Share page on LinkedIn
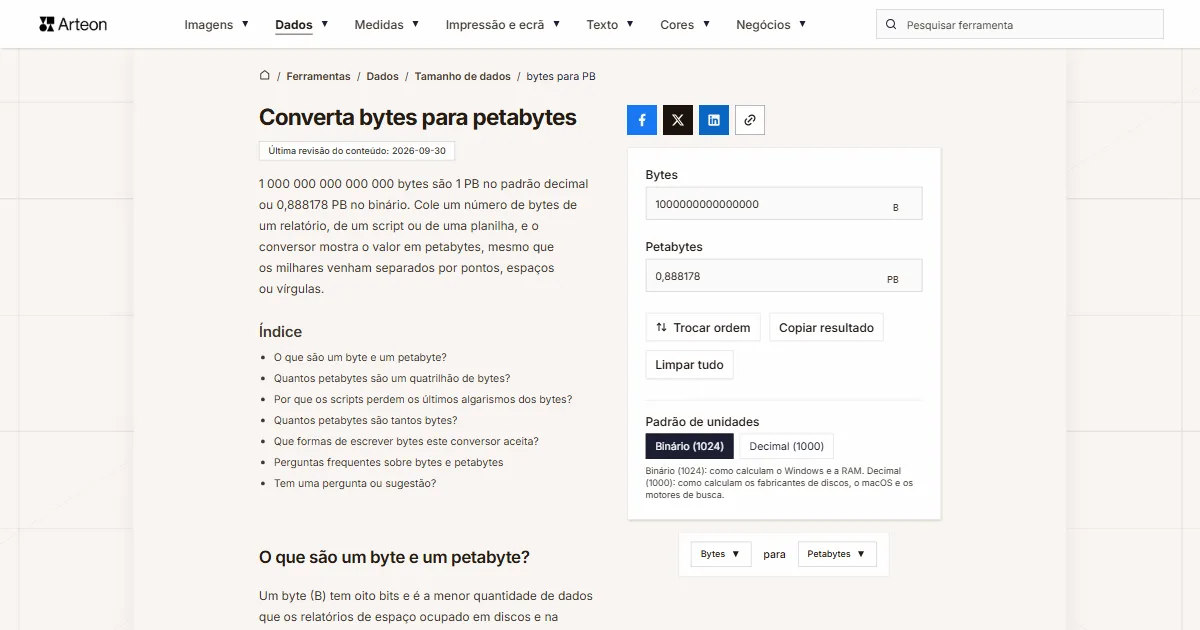 pos(714,120)
